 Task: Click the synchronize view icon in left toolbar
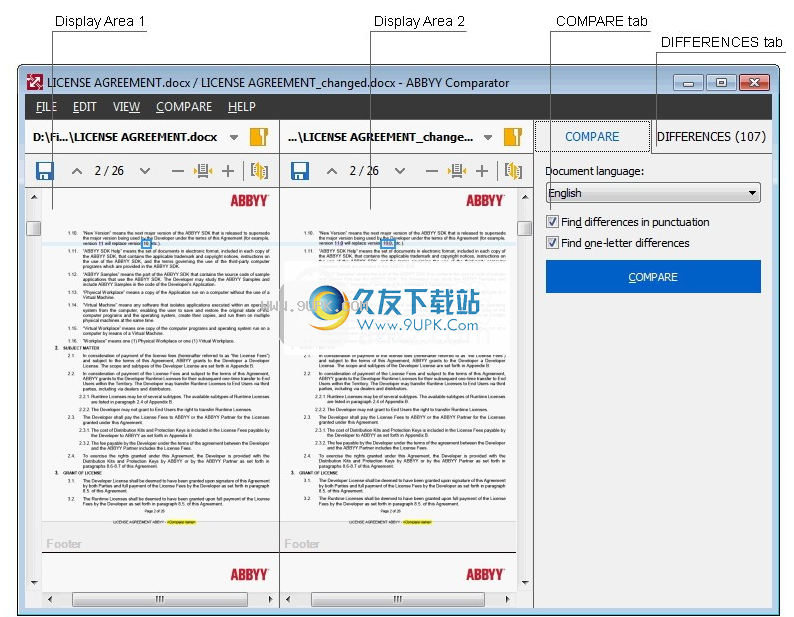click(259, 171)
